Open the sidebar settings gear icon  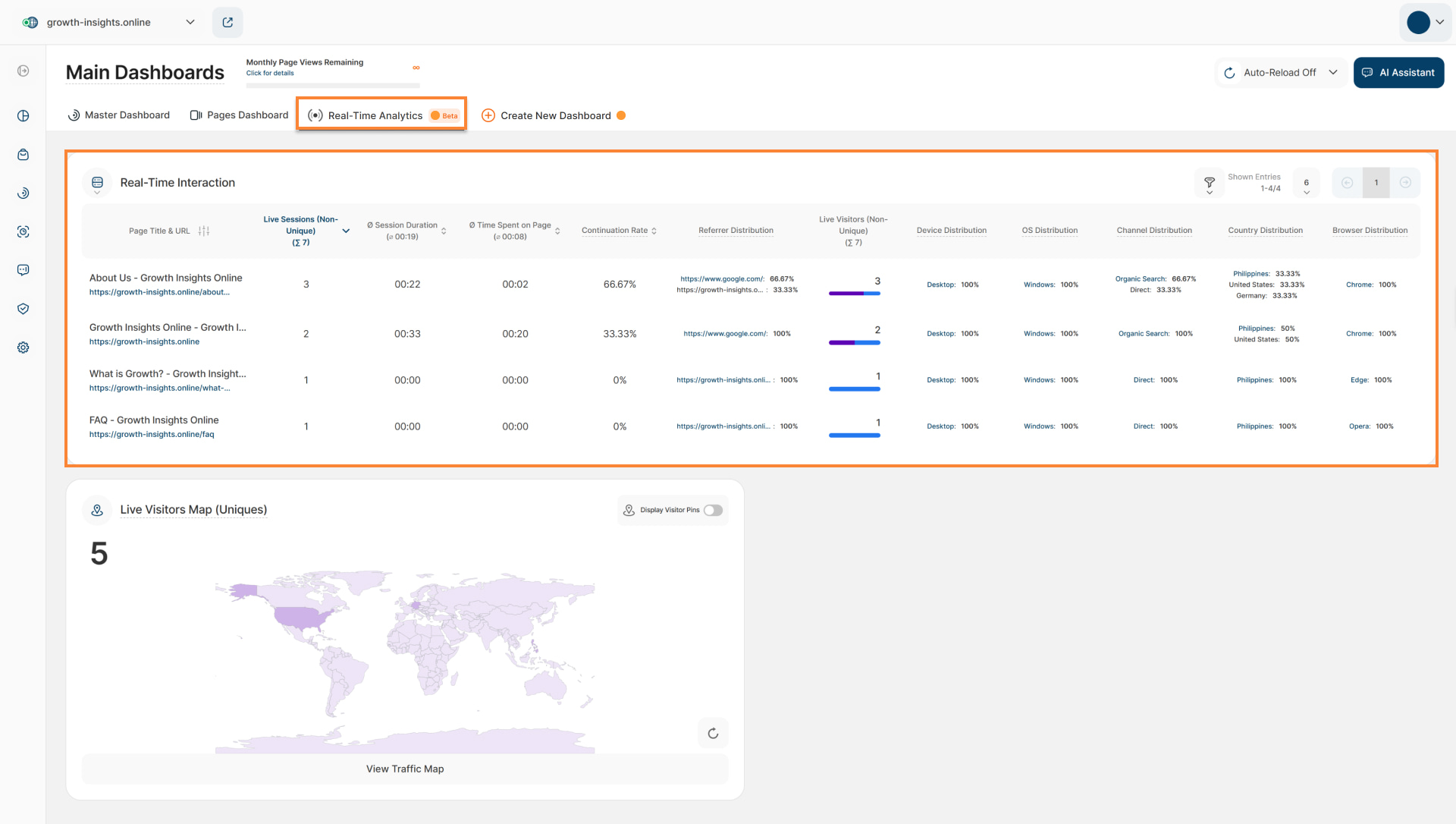tap(24, 348)
